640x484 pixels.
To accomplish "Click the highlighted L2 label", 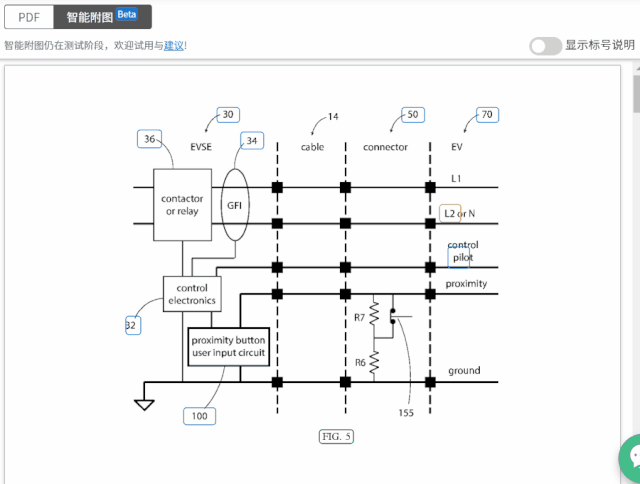I will pos(450,213).
